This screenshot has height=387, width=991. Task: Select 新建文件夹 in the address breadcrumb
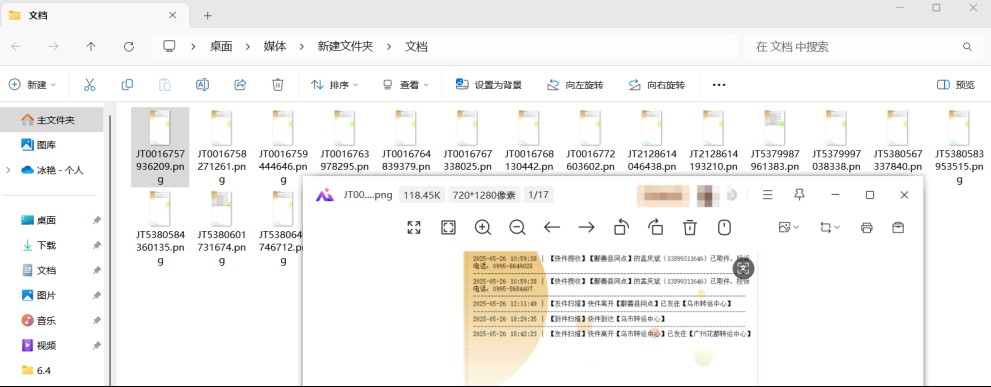(345, 47)
